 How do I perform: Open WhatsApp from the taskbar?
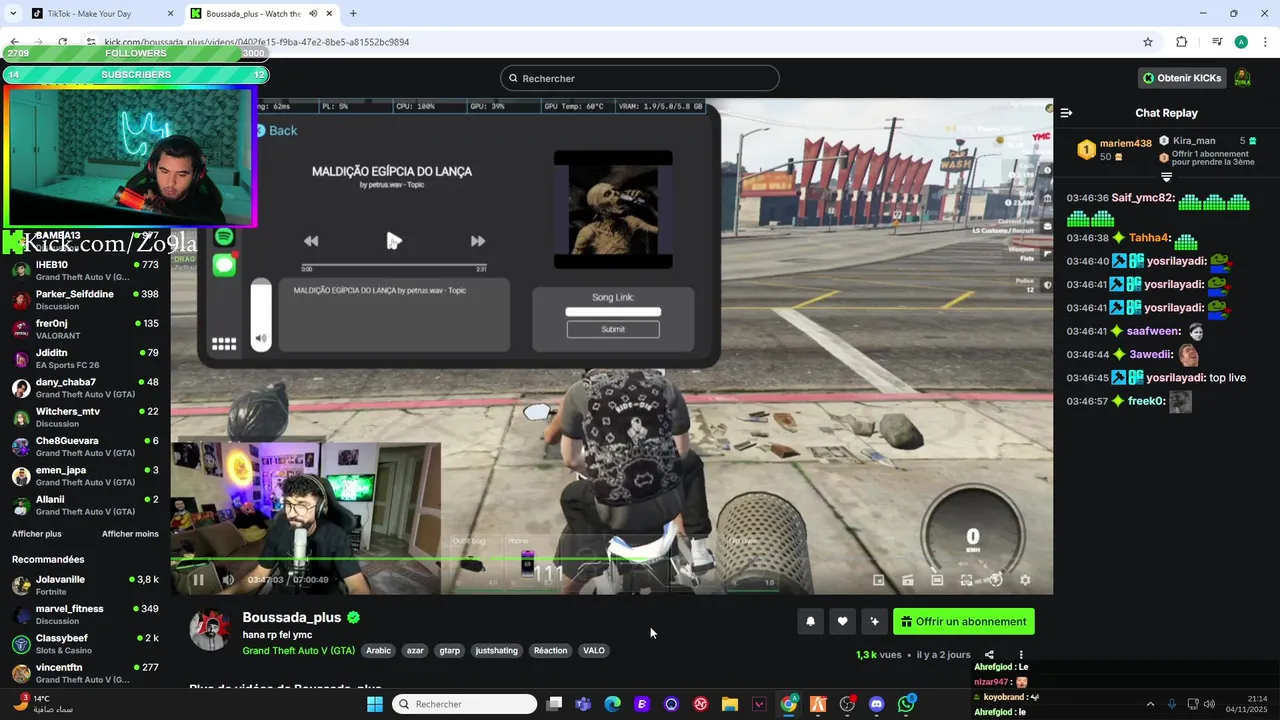coord(906,704)
